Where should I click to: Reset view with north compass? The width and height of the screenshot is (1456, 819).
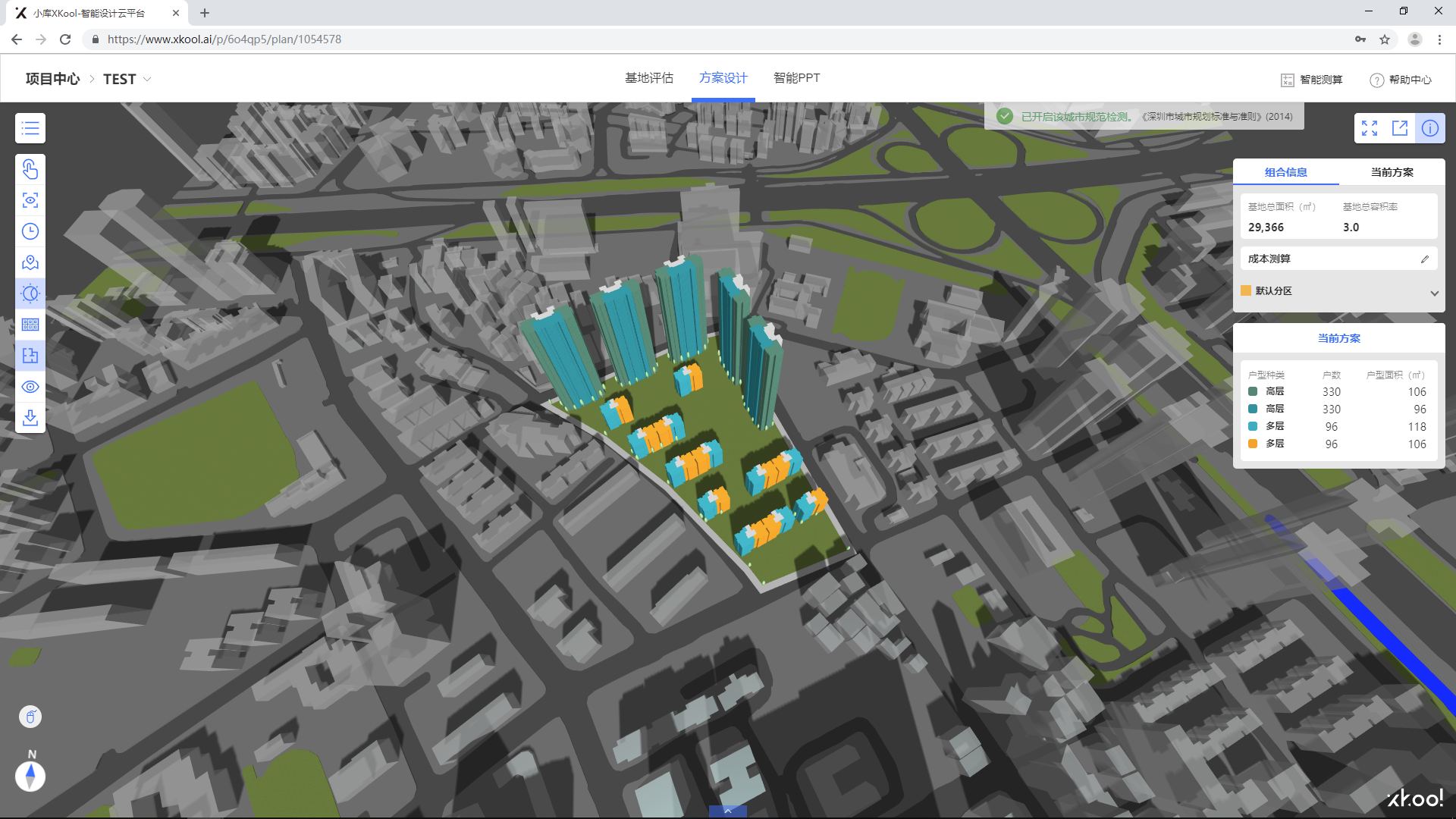point(30,776)
